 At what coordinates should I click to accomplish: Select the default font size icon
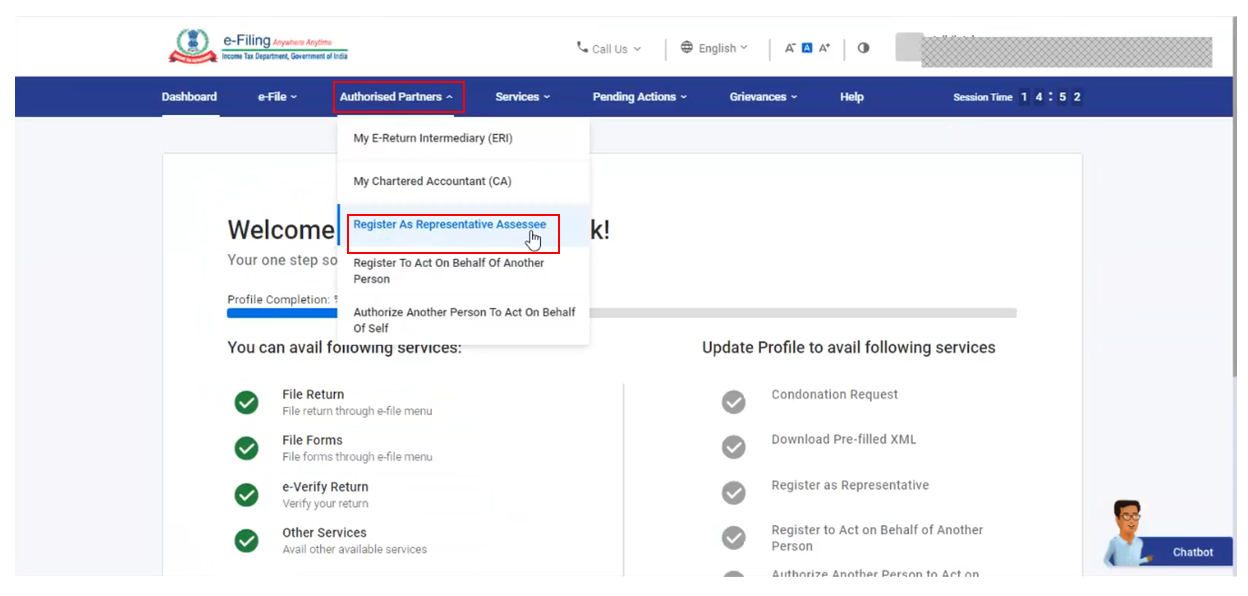click(807, 48)
